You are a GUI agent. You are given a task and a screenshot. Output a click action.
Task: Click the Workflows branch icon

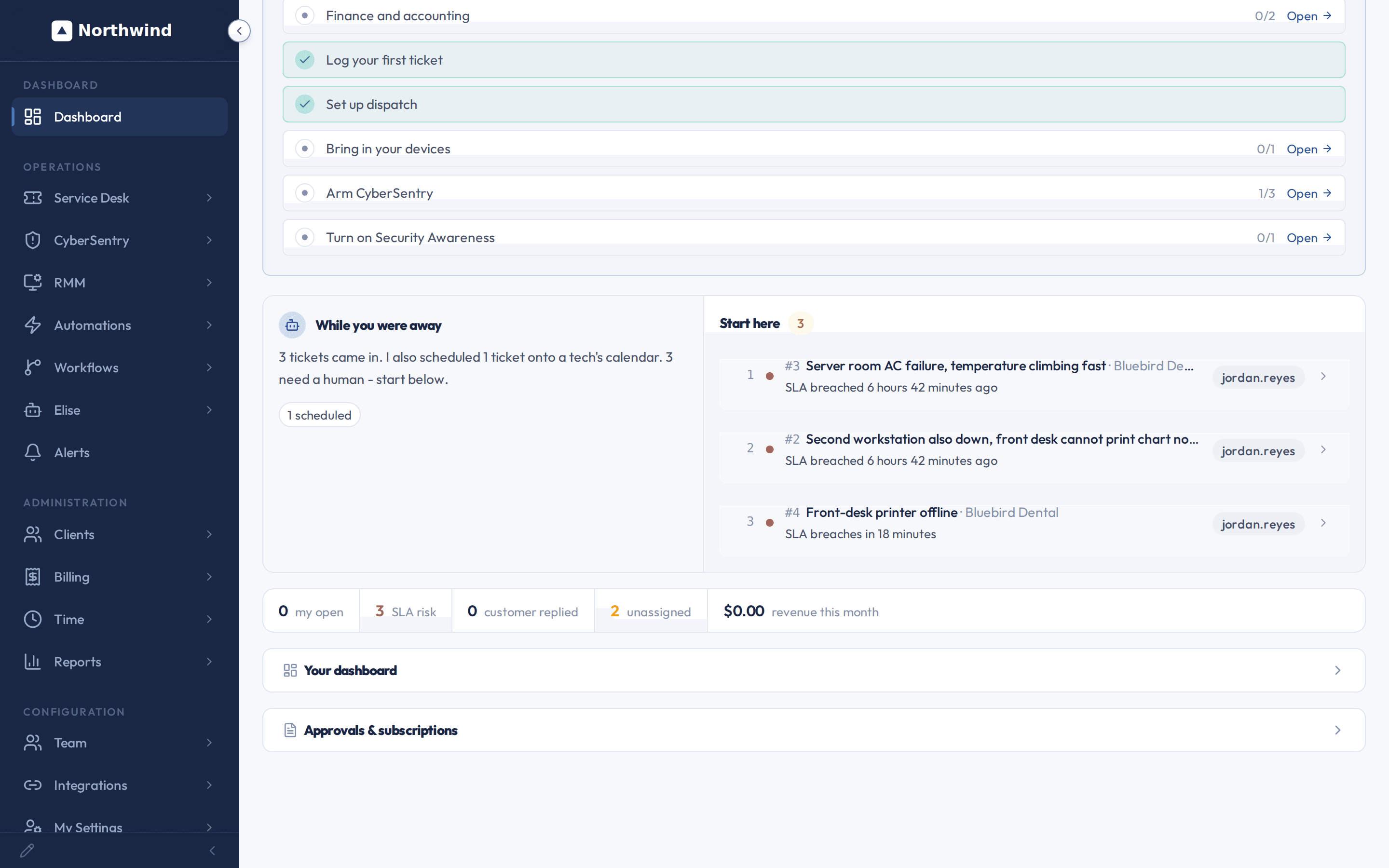point(33,367)
